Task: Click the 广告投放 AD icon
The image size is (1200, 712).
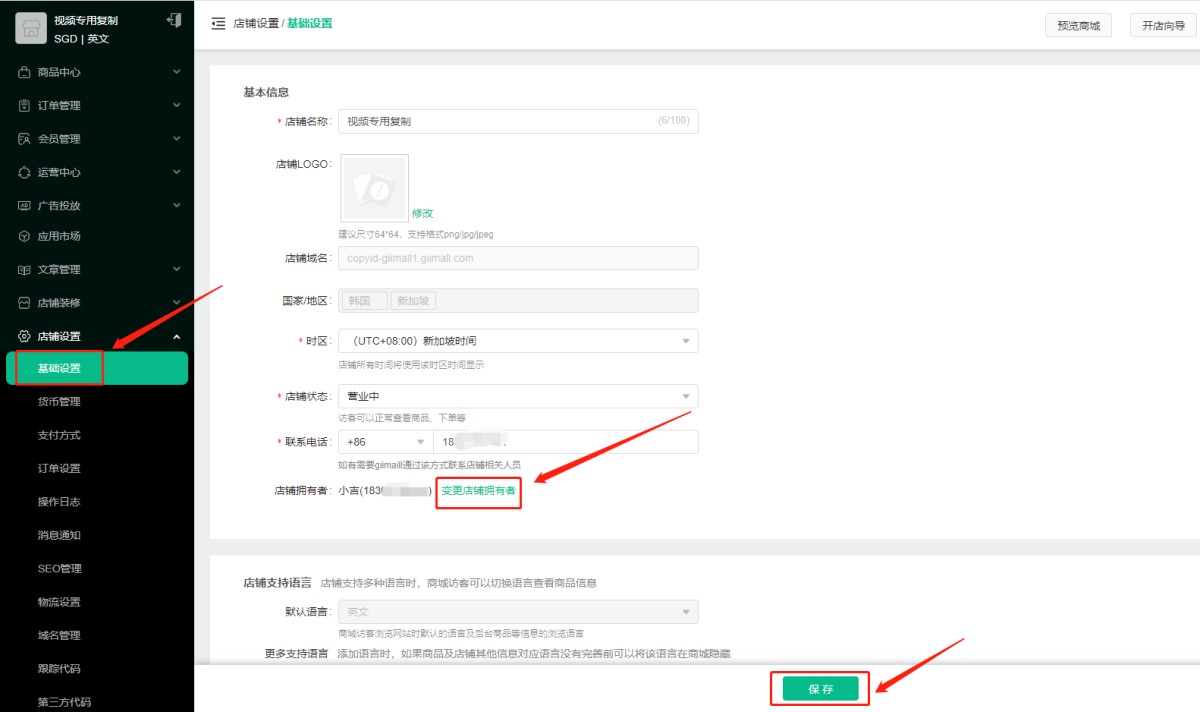Action: coord(25,206)
